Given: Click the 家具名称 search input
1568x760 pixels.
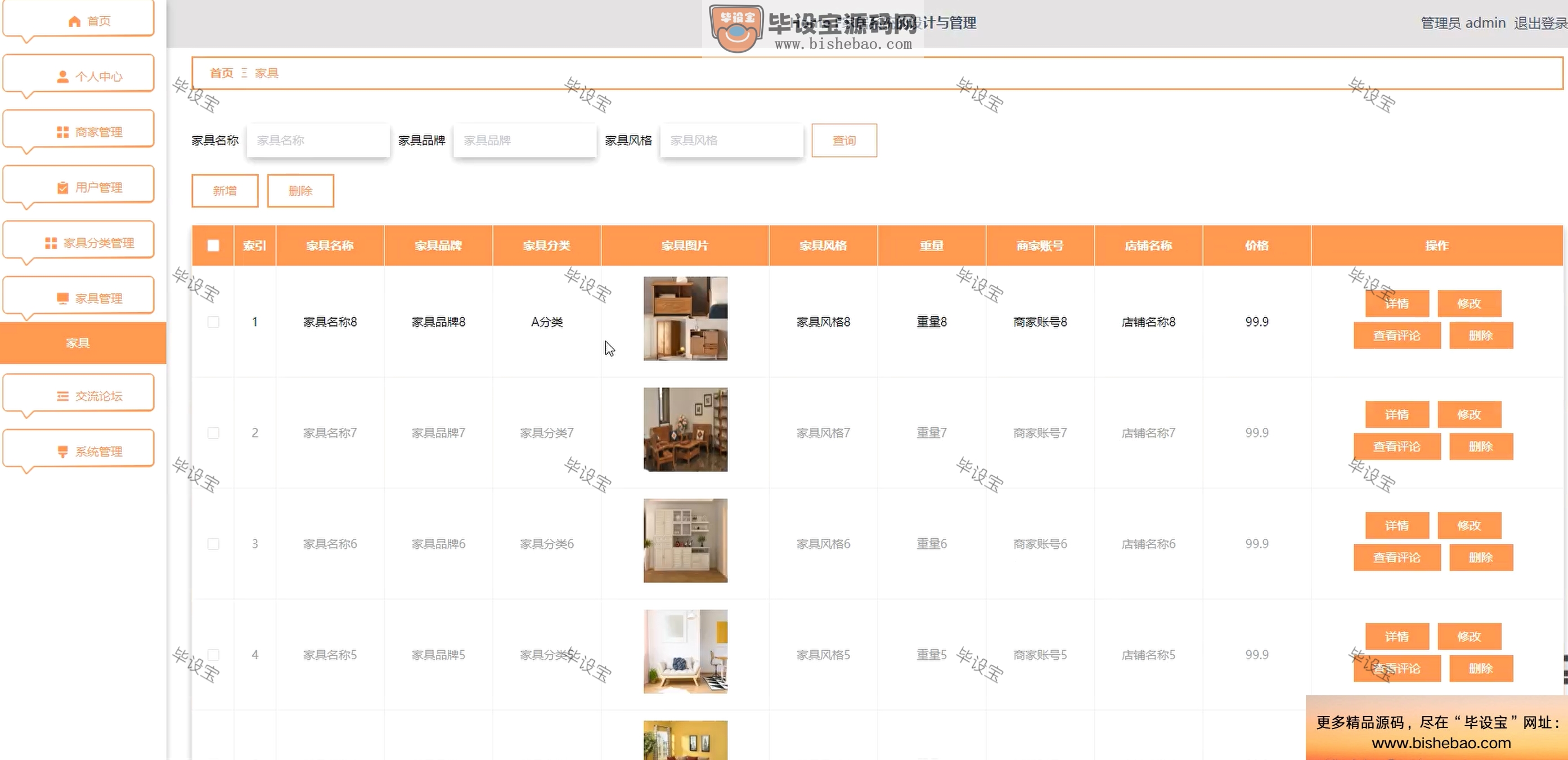Looking at the screenshot, I should pos(318,140).
